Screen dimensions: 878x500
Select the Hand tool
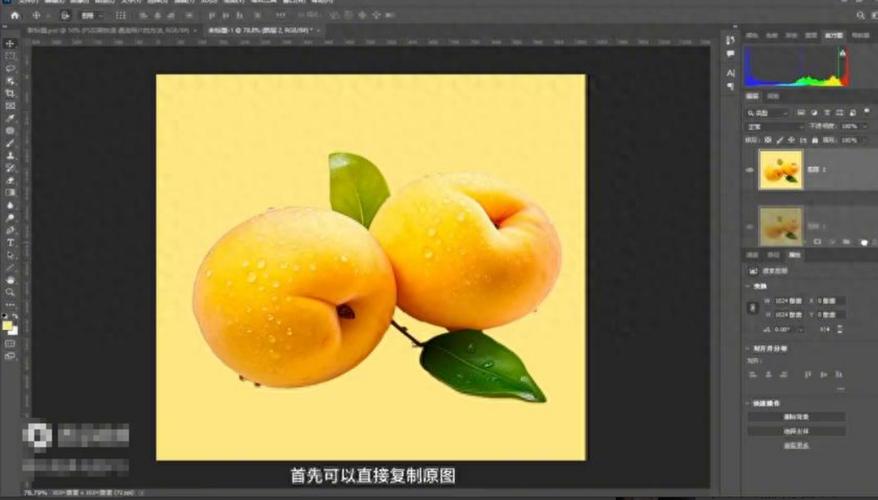coord(10,280)
